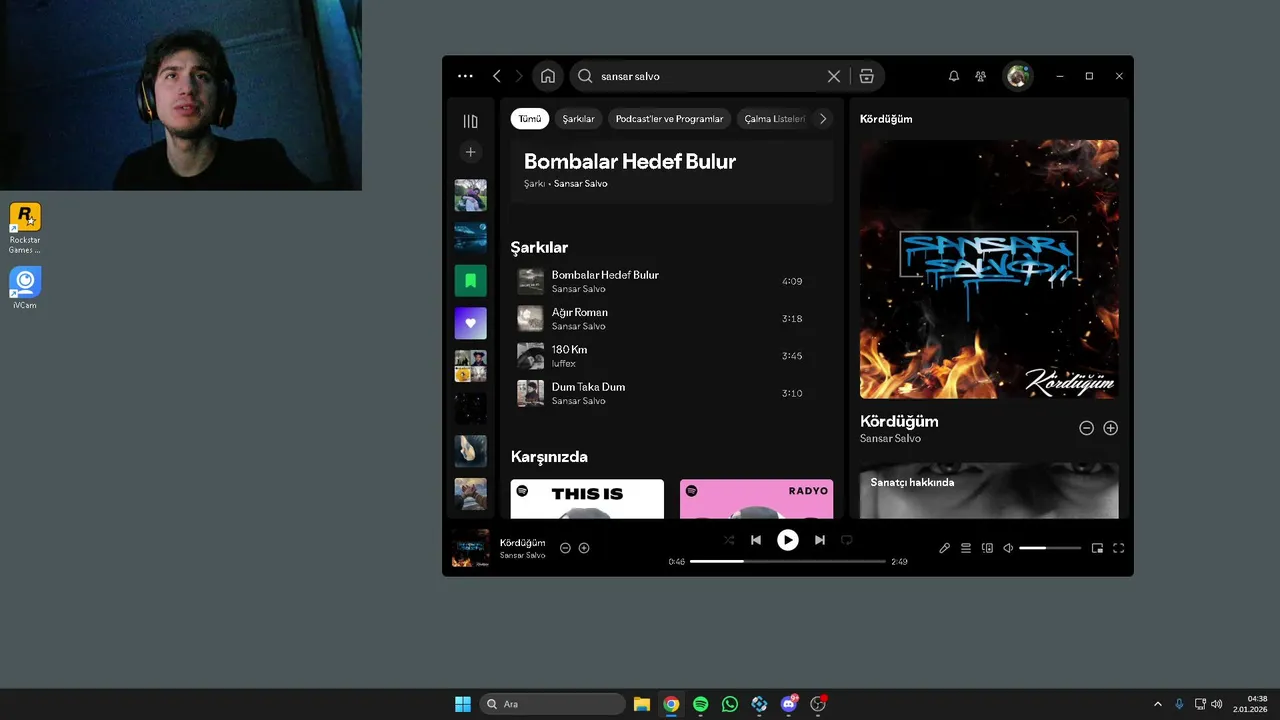Viewport: 1280px width, 720px height.
Task: Open the Friend Activity icon
Action: click(981, 76)
